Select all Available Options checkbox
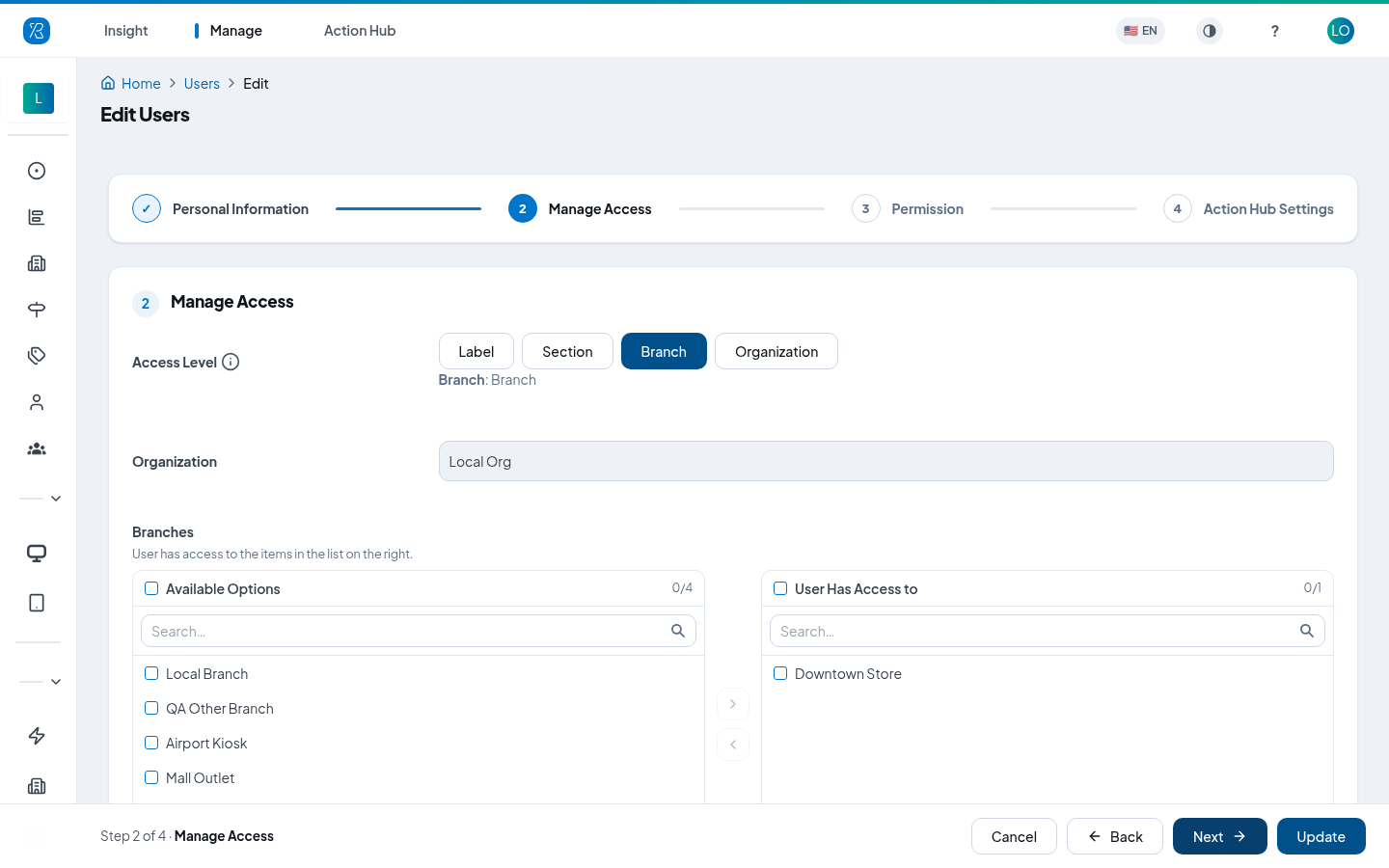This screenshot has width=1389, height=868. [x=151, y=588]
